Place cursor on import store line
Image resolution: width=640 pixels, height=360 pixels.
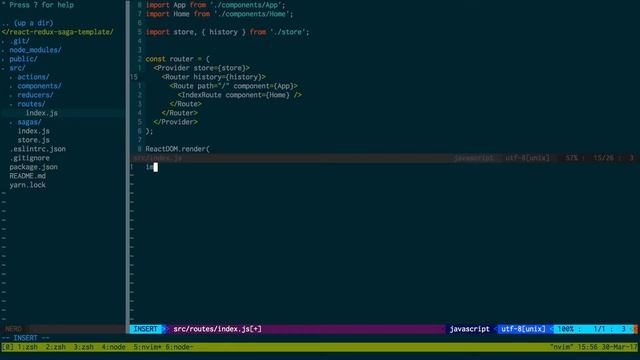[x=227, y=32]
